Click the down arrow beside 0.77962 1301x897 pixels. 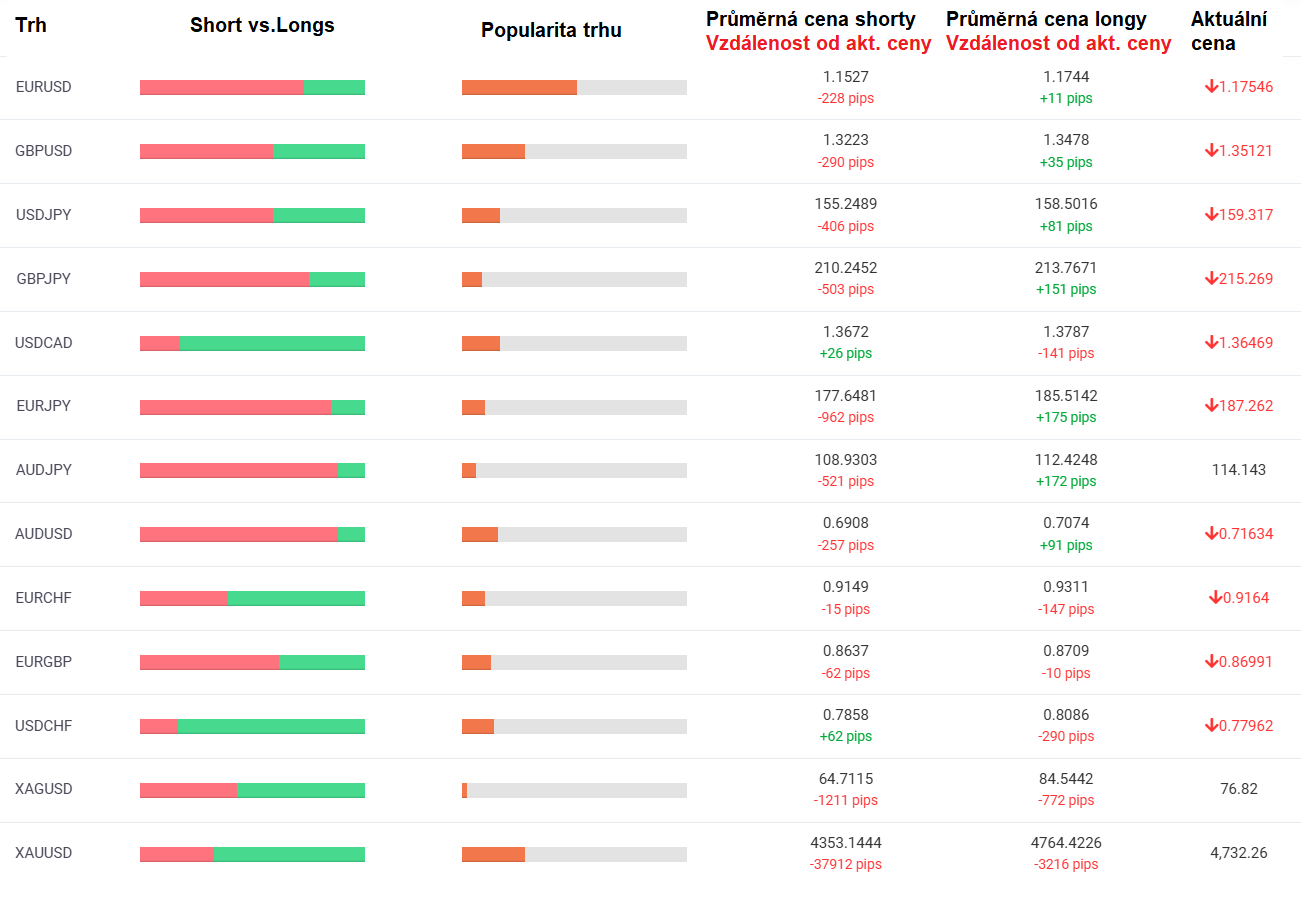1211,726
